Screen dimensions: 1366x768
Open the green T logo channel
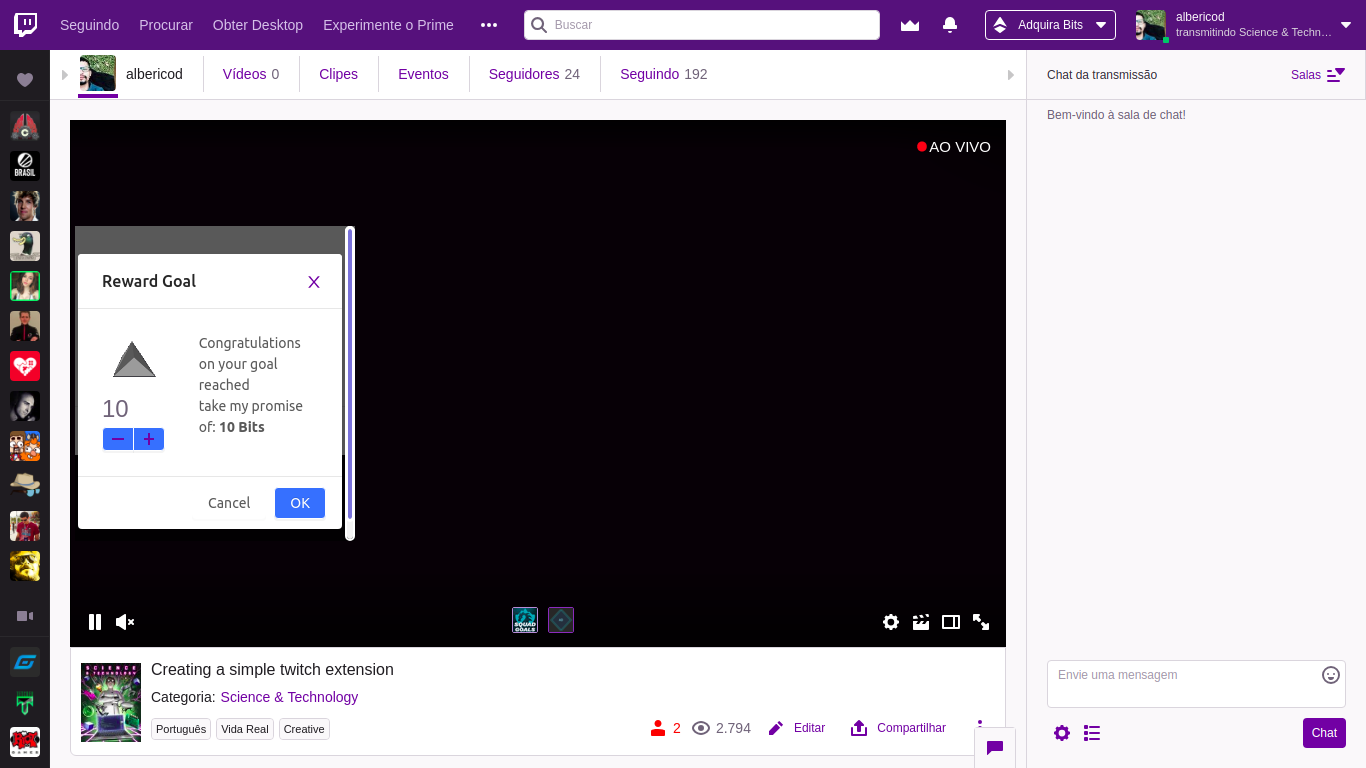(x=25, y=702)
